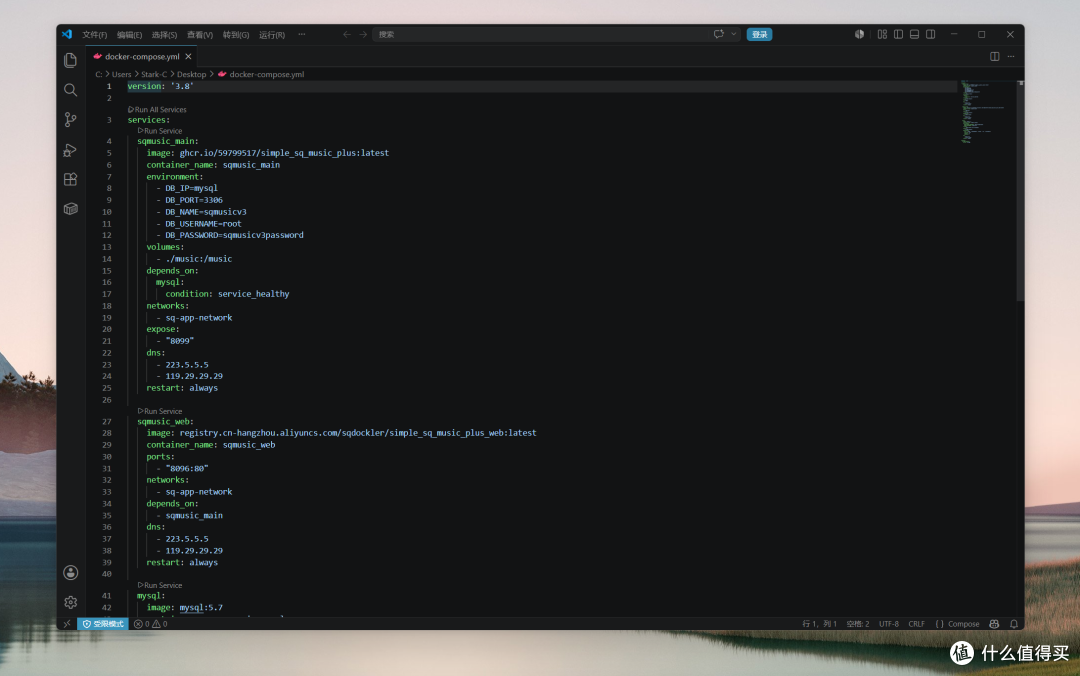The height and width of the screenshot is (676, 1080).
Task: Click the minimap code overview
Action: (986, 112)
